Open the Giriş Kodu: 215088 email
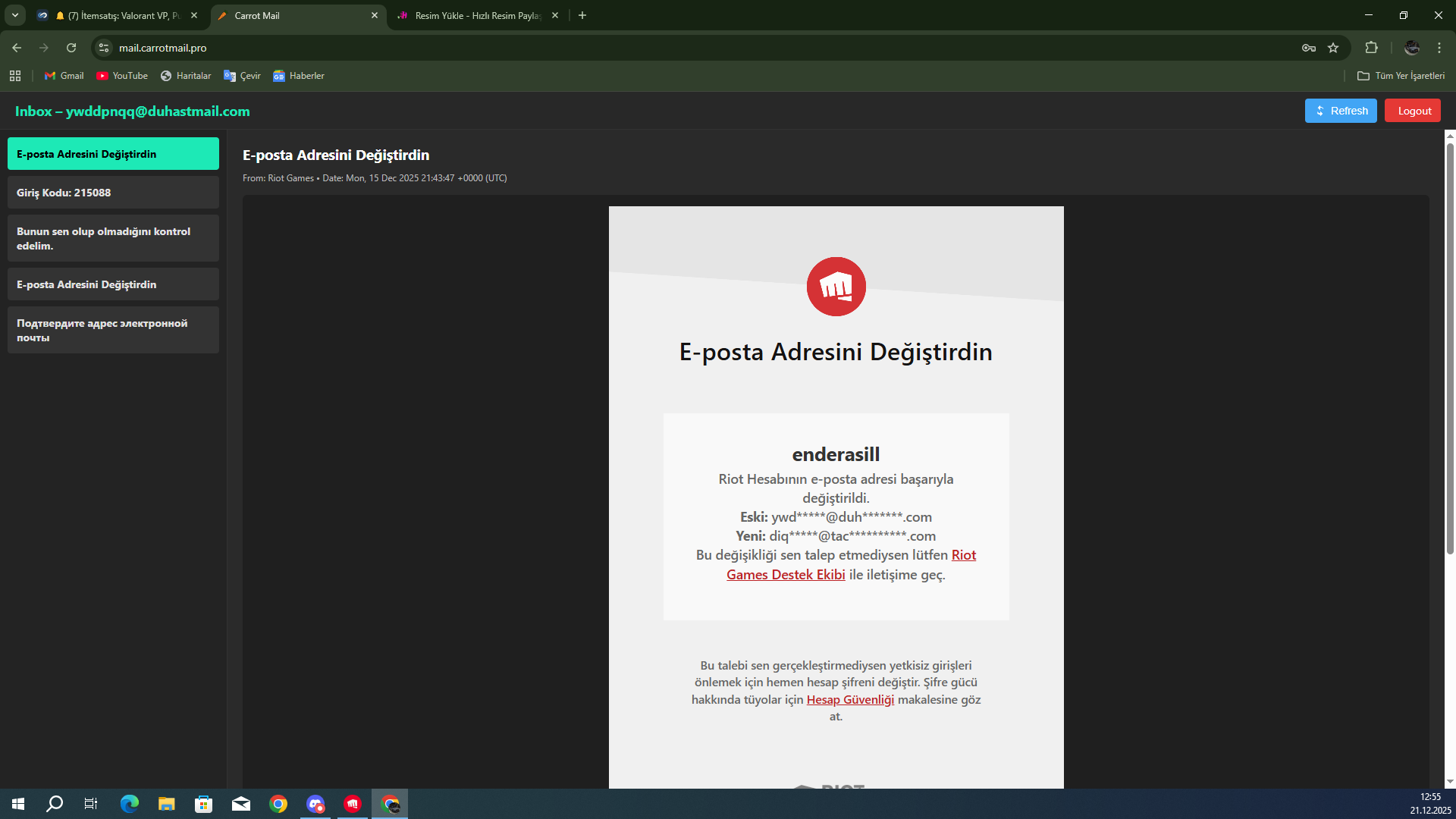 113,193
